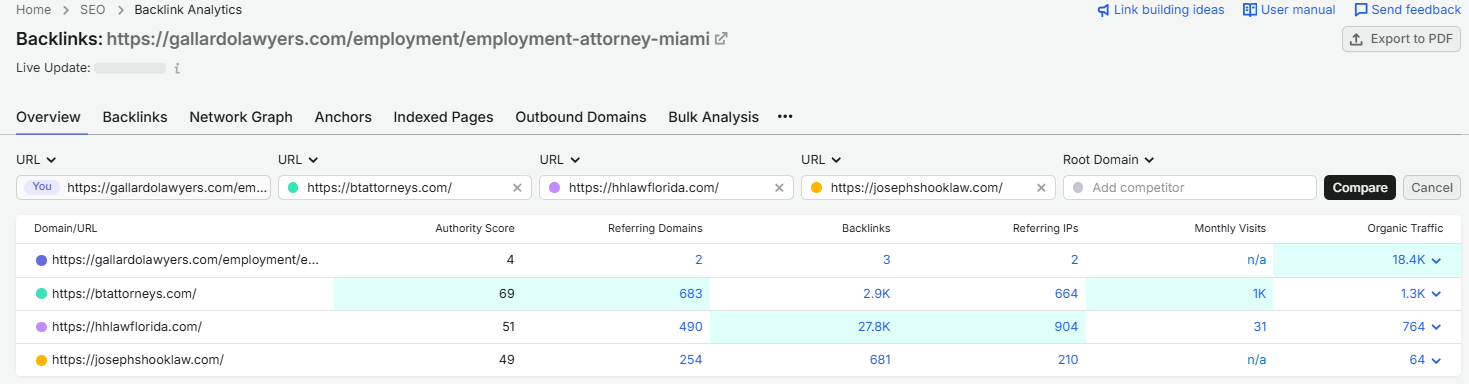Switch to the Overview tab

tap(48, 117)
